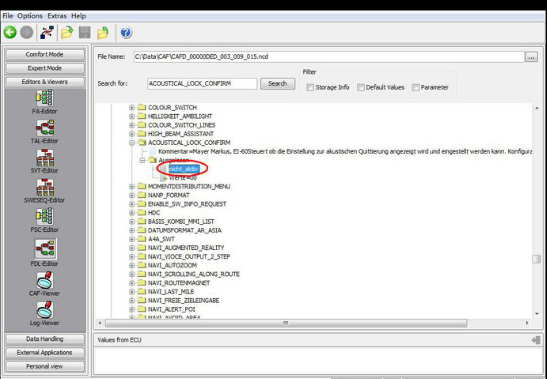Select the nicht_aktiv tree entry
Viewport: 547px width, 379px height.
[x=184, y=169]
